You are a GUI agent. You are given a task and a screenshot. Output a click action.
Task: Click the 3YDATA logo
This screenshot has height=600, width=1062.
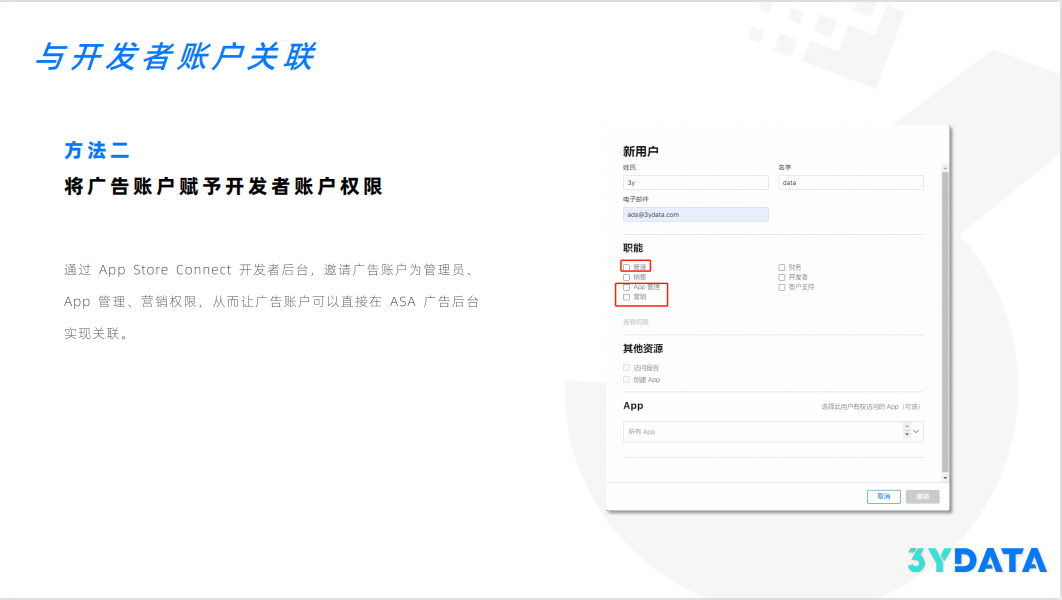pyautogui.click(x=977, y=560)
